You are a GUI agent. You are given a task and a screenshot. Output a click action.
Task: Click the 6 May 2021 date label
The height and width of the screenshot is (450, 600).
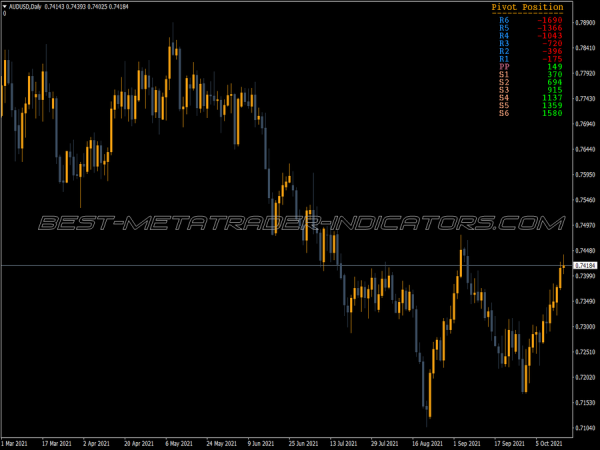click(179, 443)
